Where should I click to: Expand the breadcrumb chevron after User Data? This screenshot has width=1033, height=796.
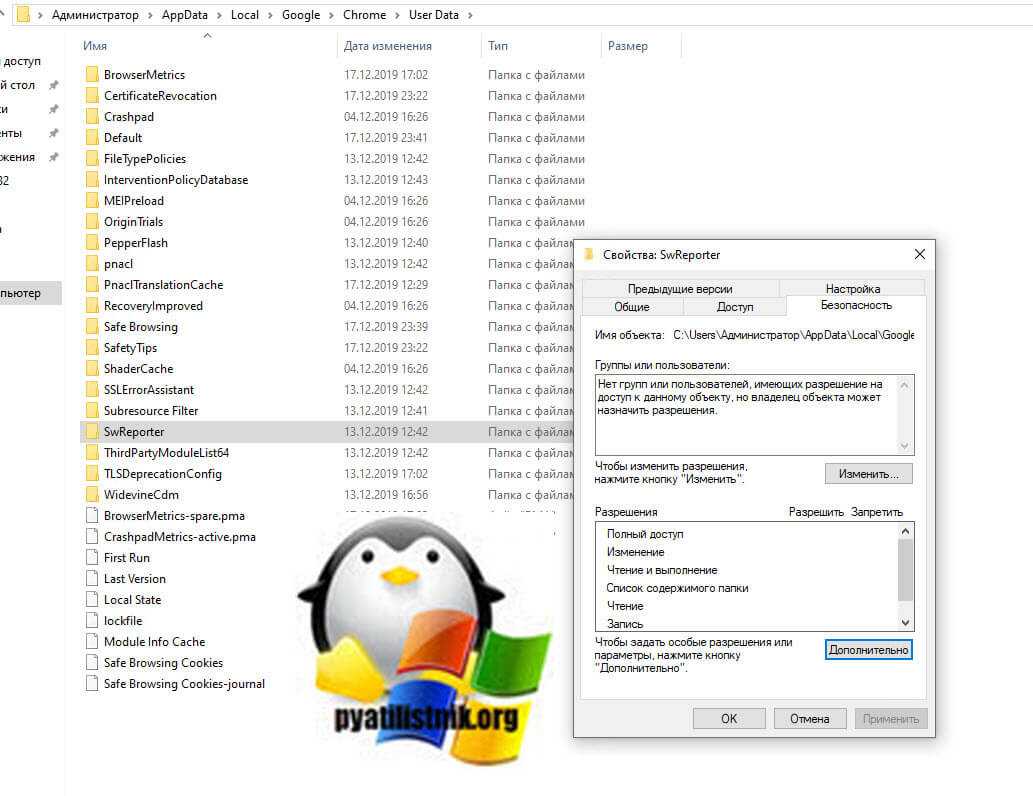471,15
